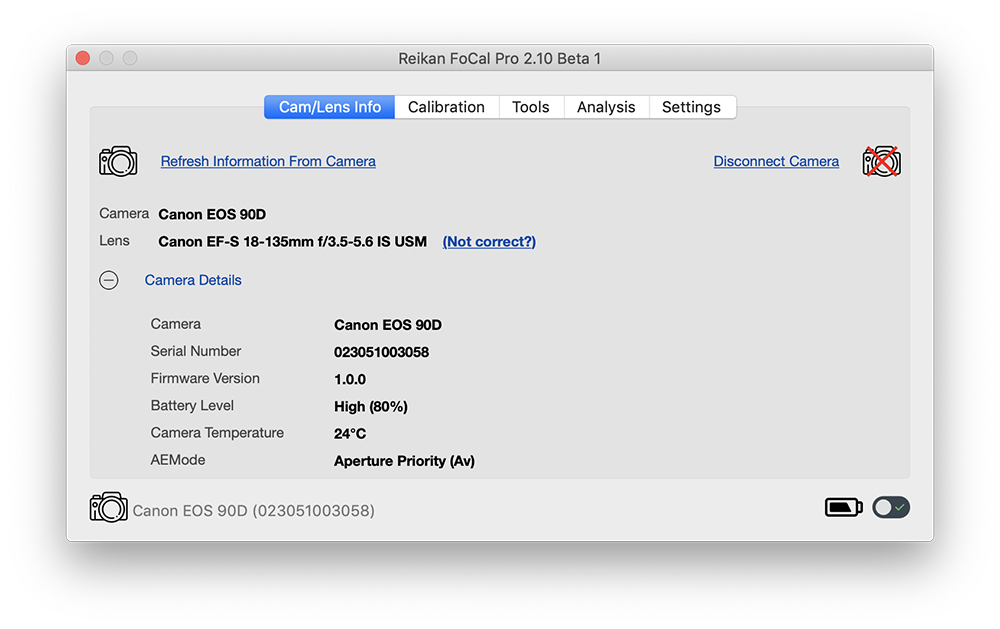Toggle the switch beside the battery icon
This screenshot has width=1000, height=629.
(891, 508)
